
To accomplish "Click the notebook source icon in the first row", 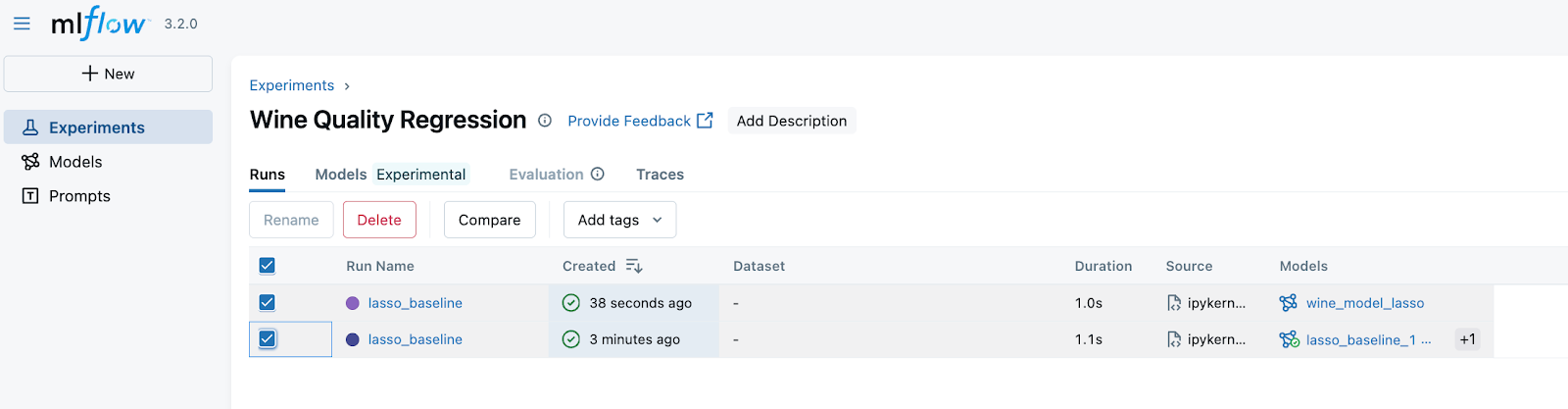I will pyautogui.click(x=1174, y=303).
